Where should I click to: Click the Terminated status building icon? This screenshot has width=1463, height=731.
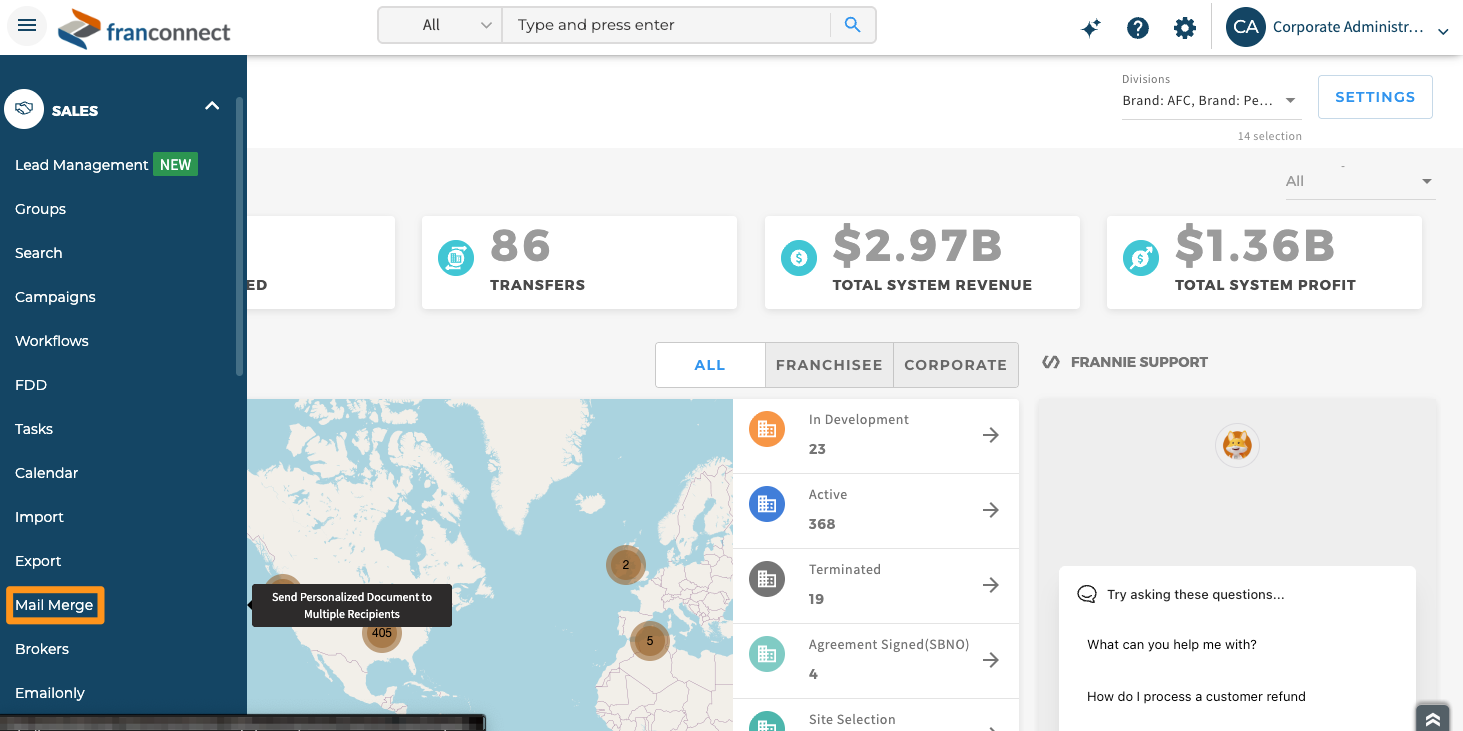[x=767, y=579]
